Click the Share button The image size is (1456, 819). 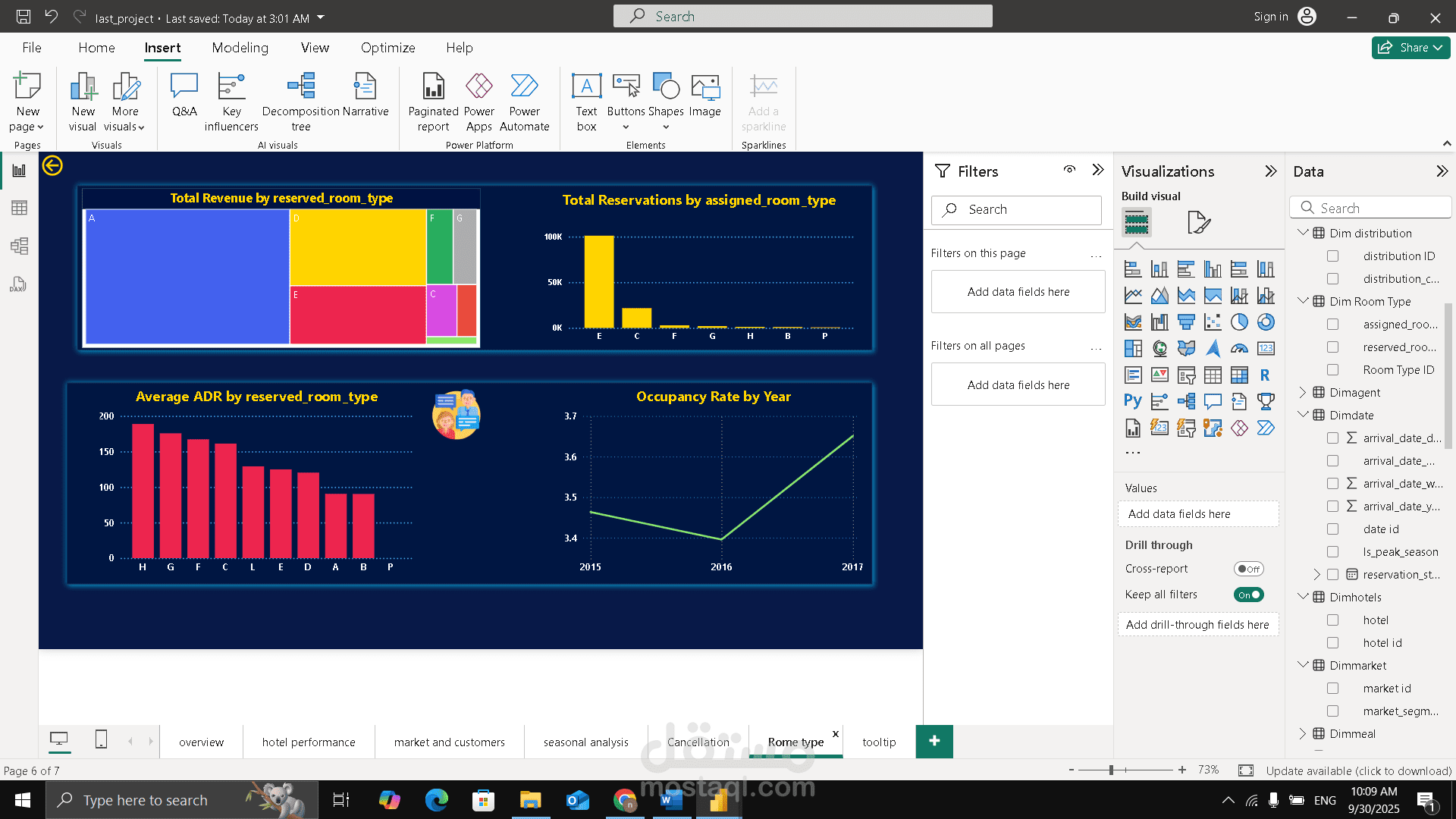pos(1410,48)
